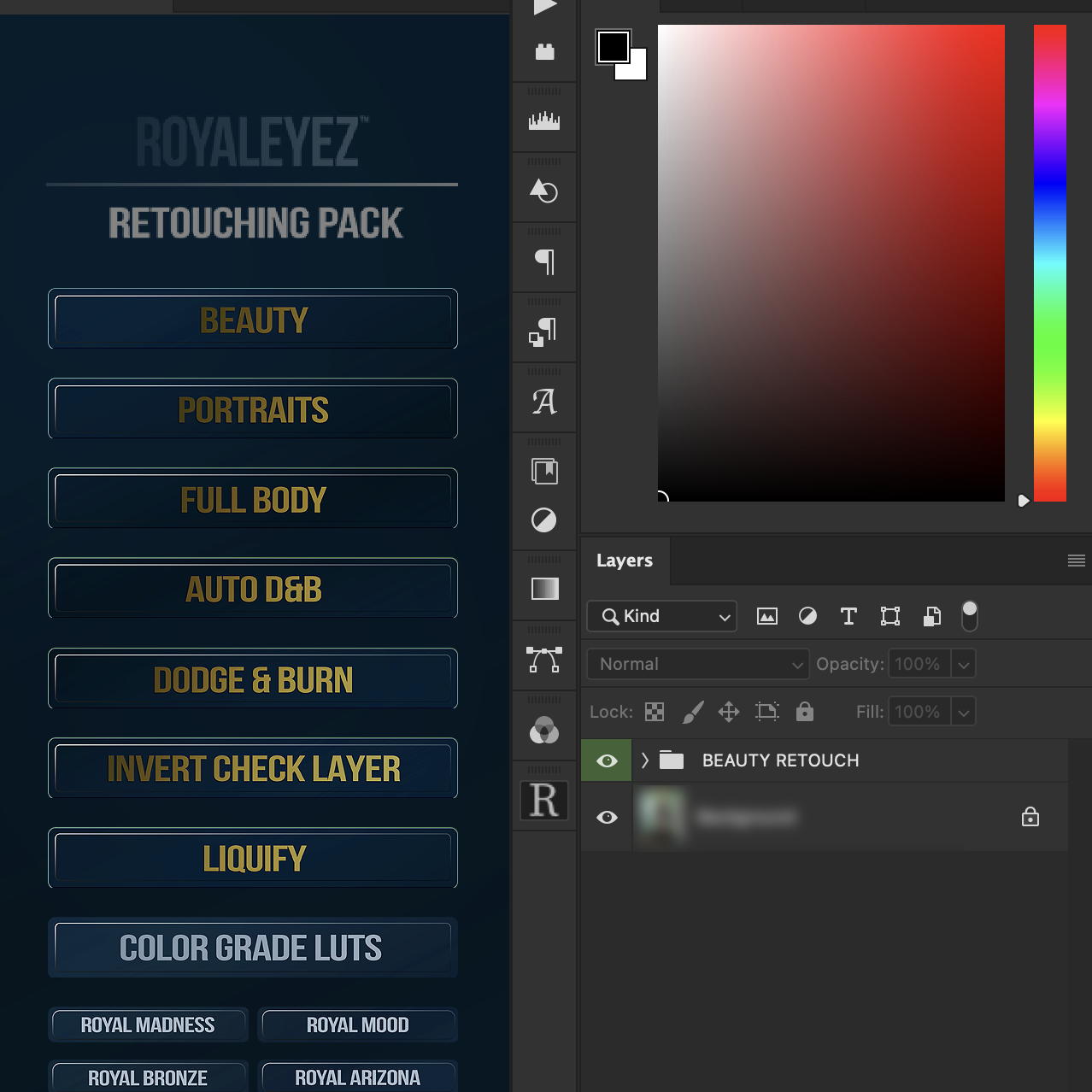Run the LIQUIFY action

(253, 858)
